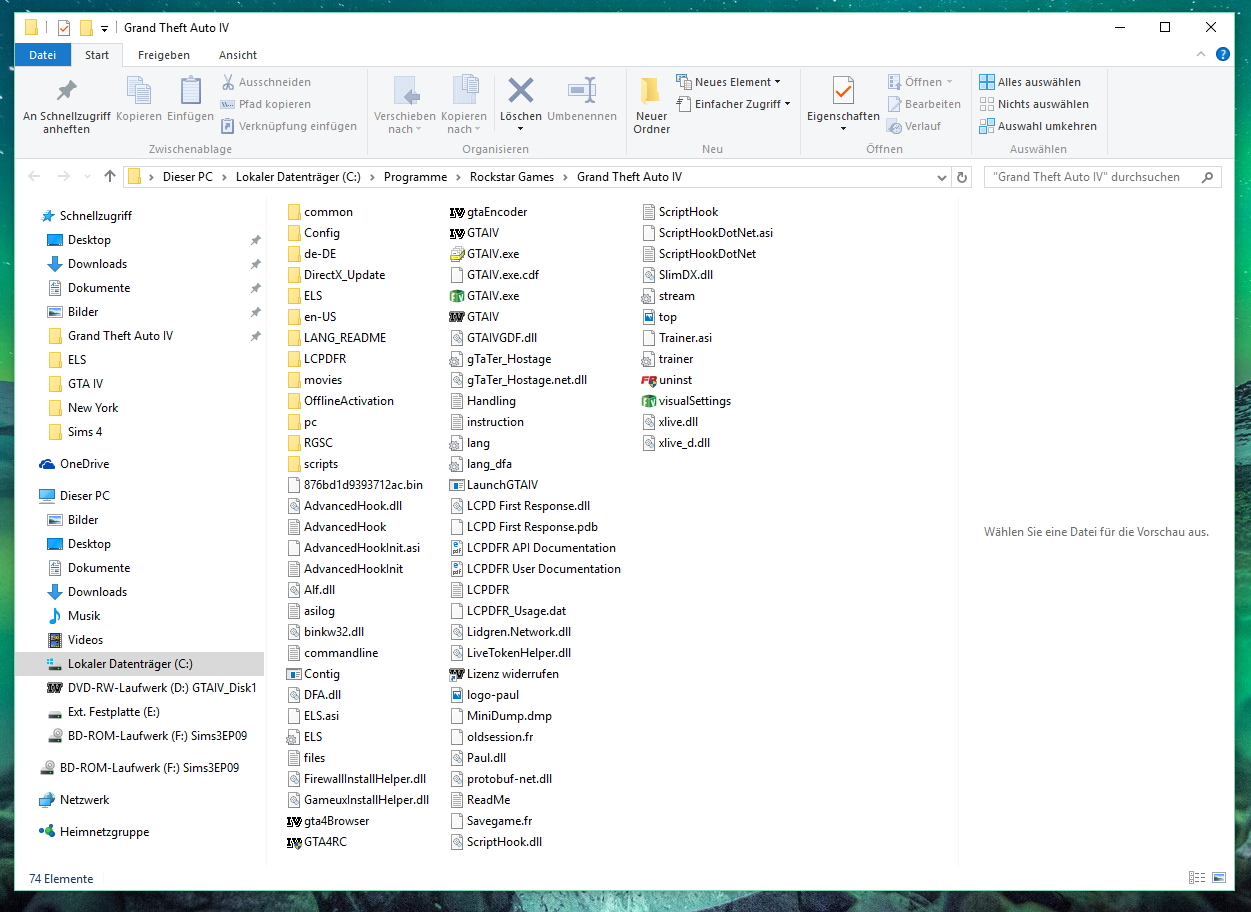The image size is (1251, 912).
Task: Select the LCPDFR folder
Action: tap(316, 359)
